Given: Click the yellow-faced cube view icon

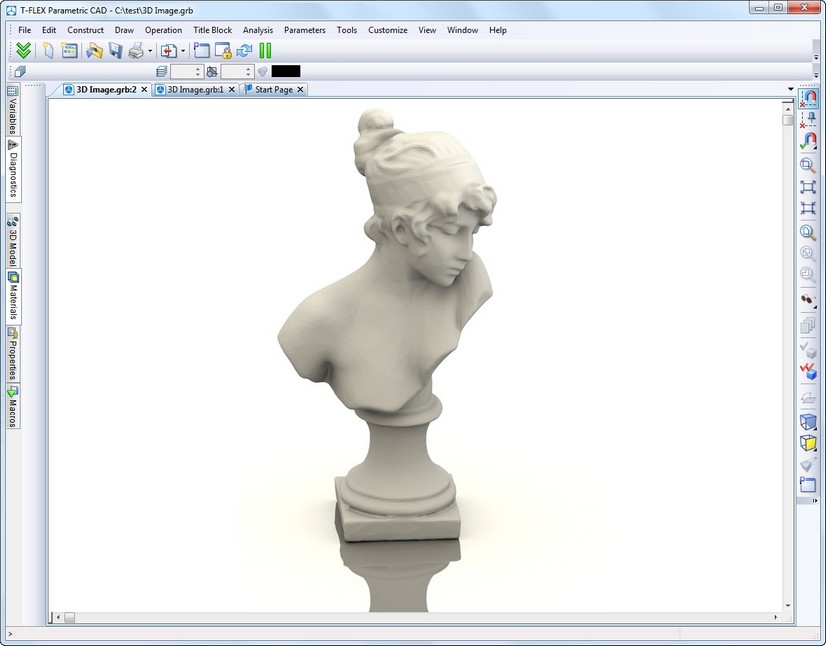Looking at the screenshot, I should tap(808, 443).
